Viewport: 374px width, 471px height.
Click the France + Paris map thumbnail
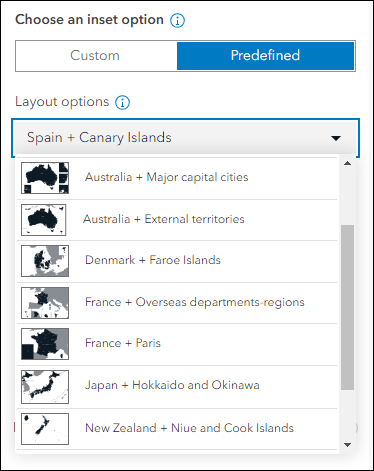click(45, 344)
